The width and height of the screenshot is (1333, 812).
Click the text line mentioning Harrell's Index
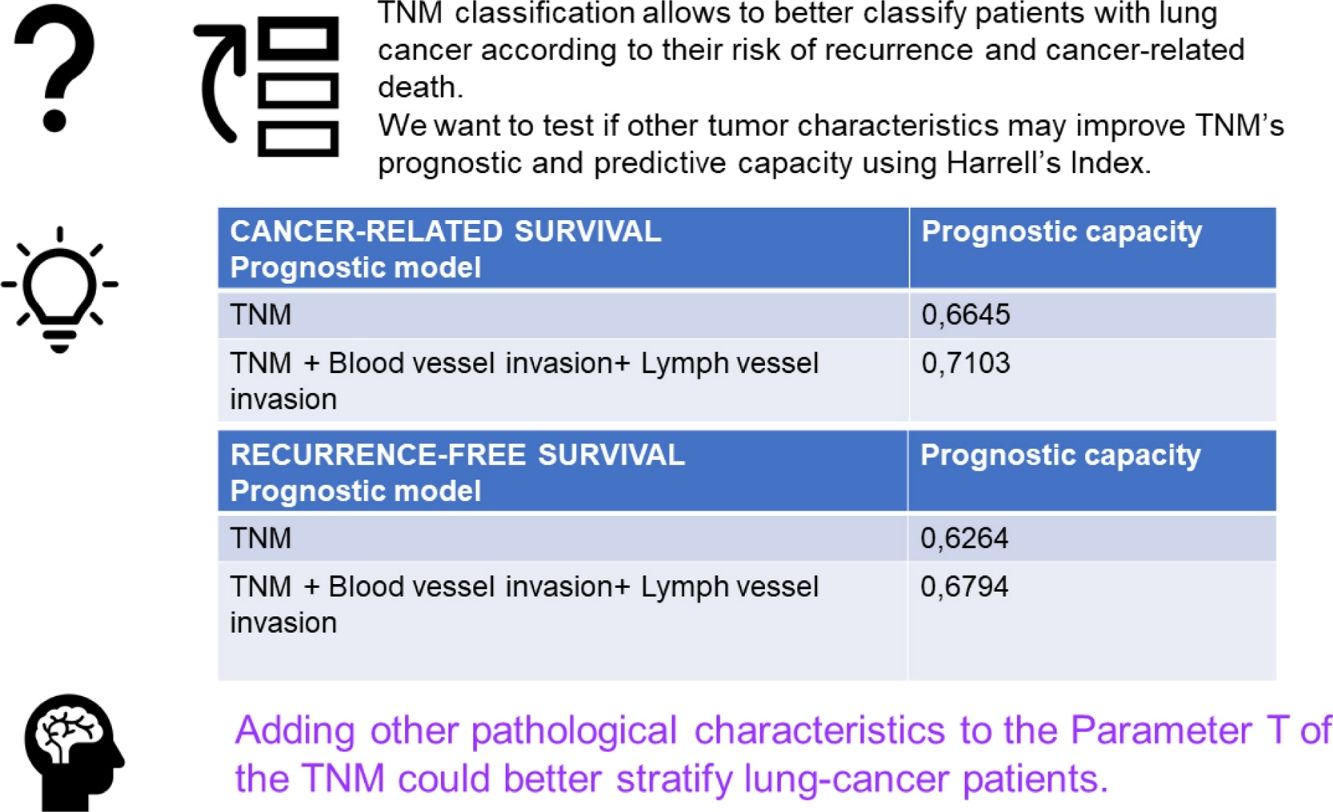pos(765,163)
